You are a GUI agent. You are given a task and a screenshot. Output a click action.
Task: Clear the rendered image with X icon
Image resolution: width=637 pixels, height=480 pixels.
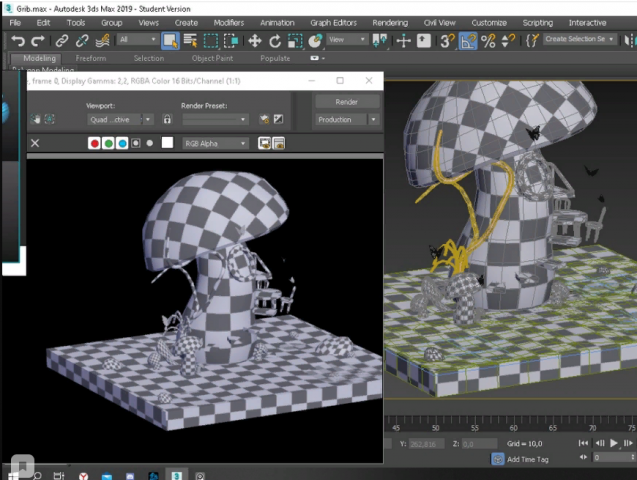(35, 143)
